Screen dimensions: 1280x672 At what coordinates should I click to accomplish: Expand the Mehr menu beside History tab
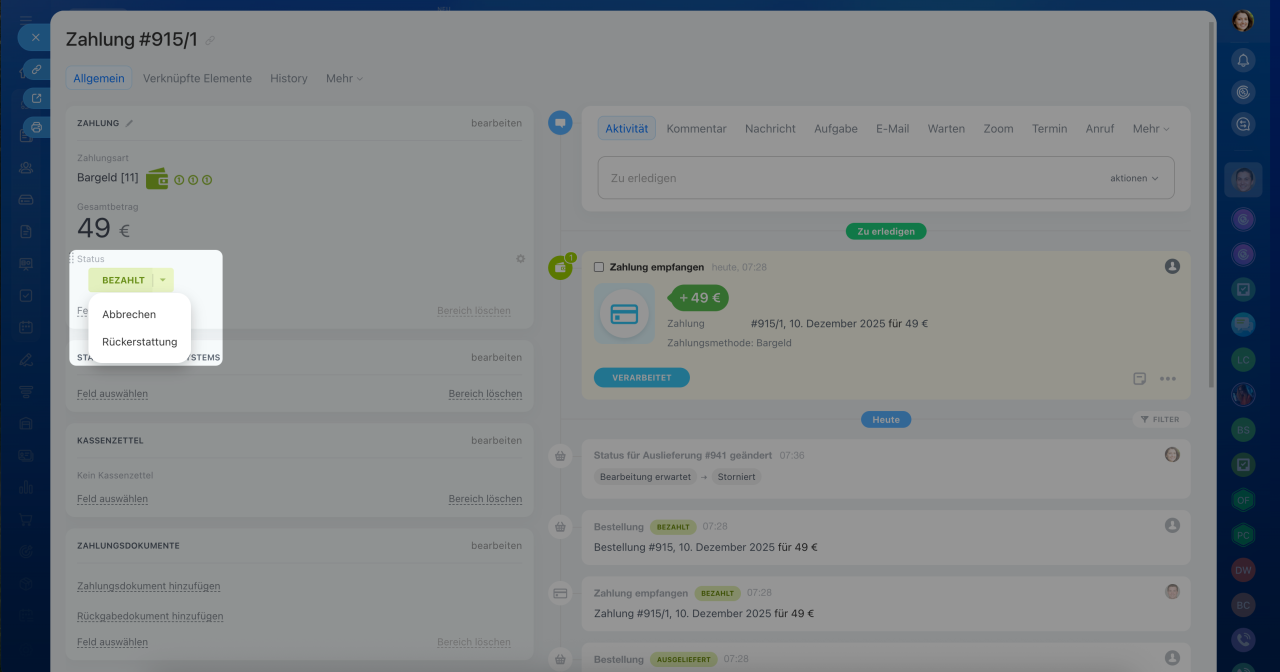344,78
